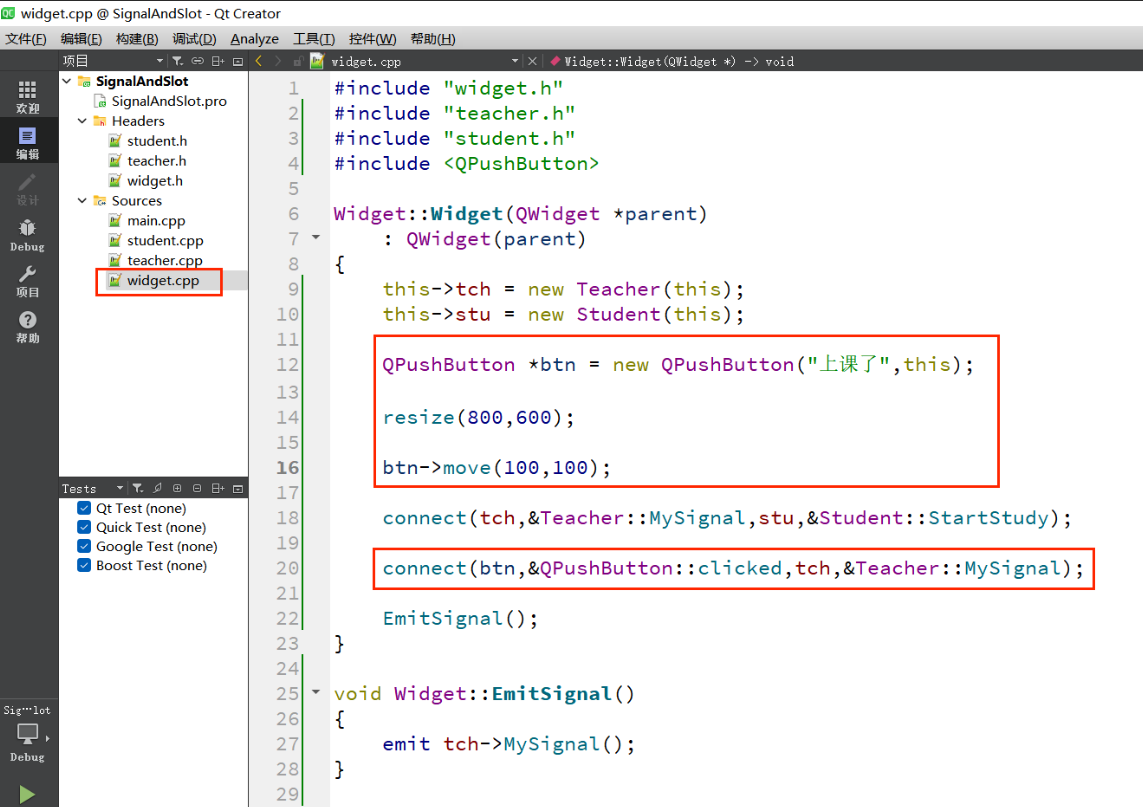Open the Welcome (欢迎) mode
Viewport: 1143px width, 807px height.
(28, 97)
